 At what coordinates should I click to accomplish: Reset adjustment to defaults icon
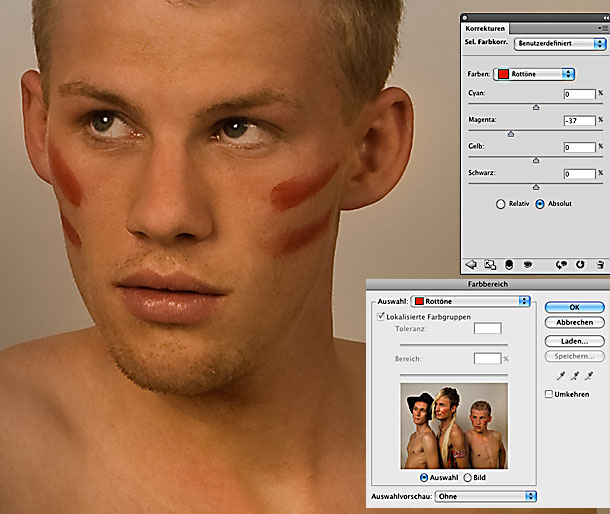click(x=580, y=265)
